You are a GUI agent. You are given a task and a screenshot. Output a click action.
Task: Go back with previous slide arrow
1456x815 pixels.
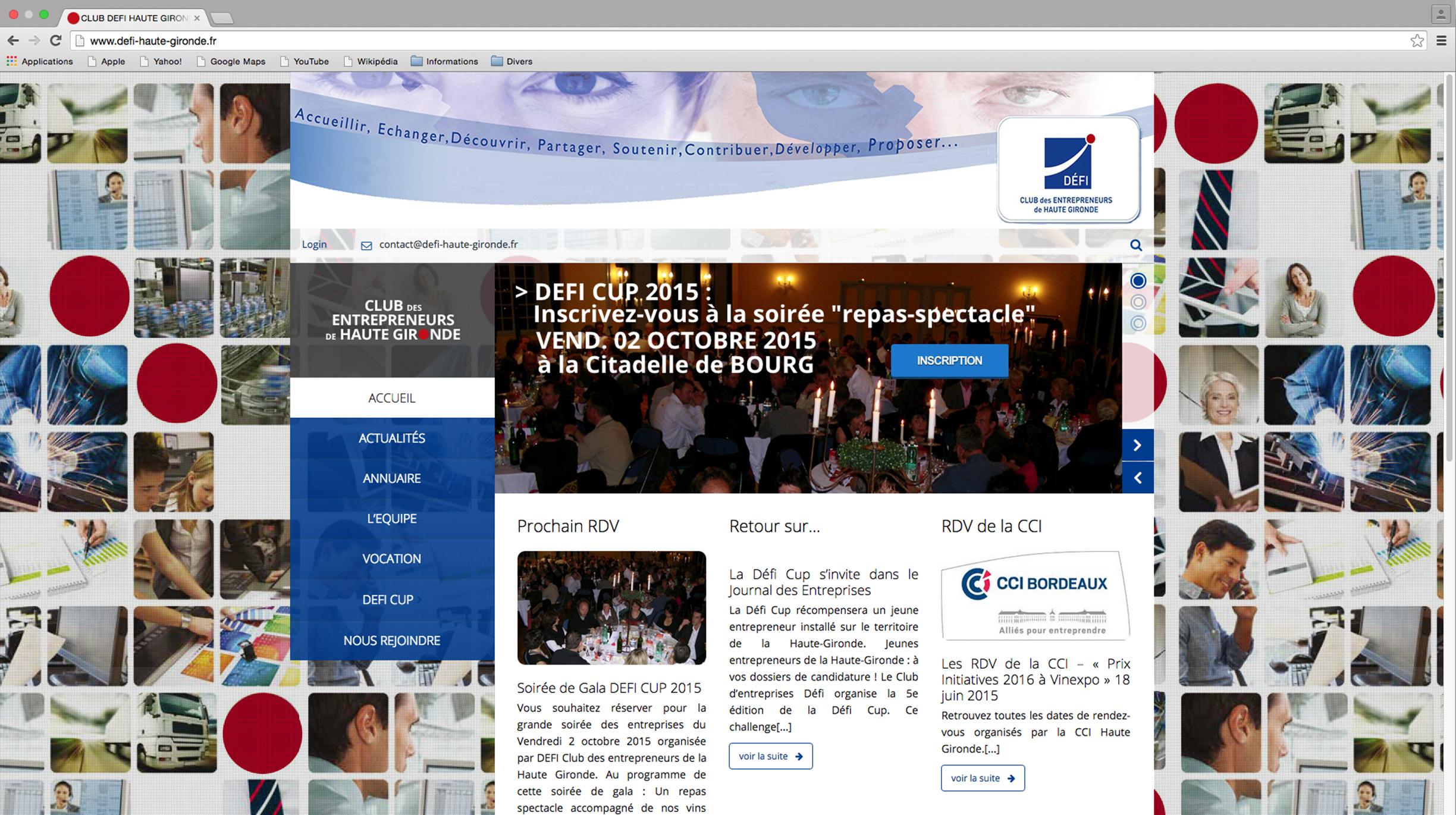[x=1137, y=478]
